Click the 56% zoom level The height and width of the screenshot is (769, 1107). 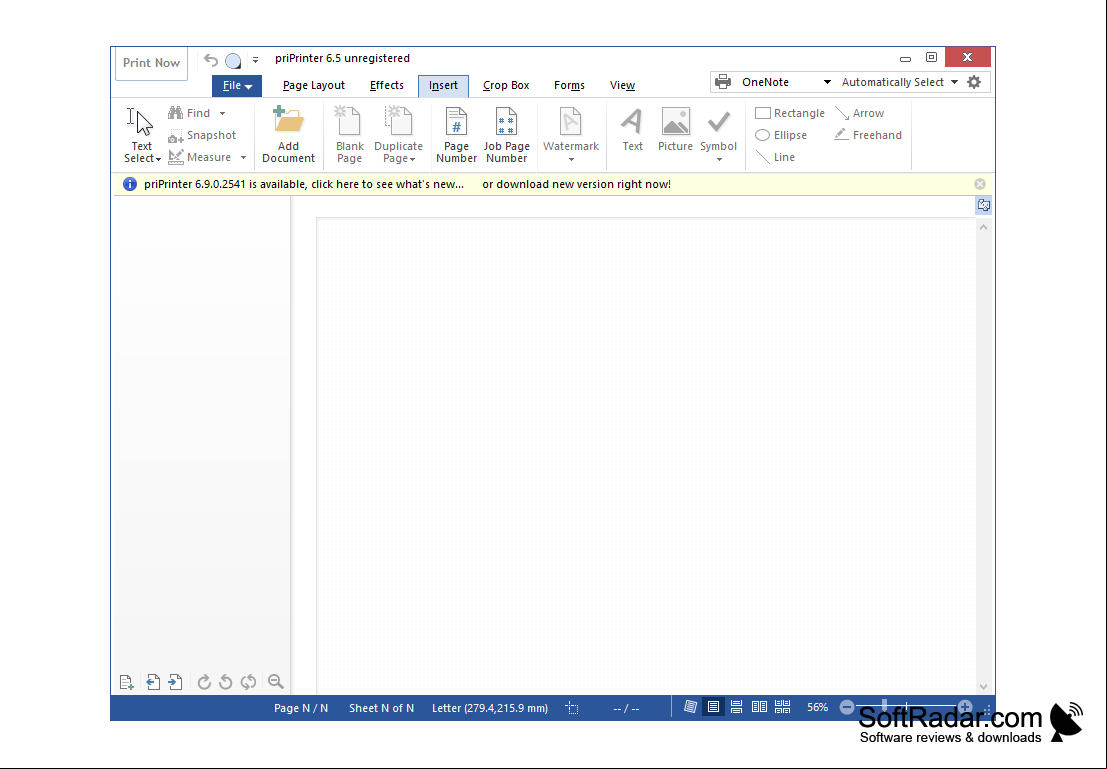click(x=818, y=708)
